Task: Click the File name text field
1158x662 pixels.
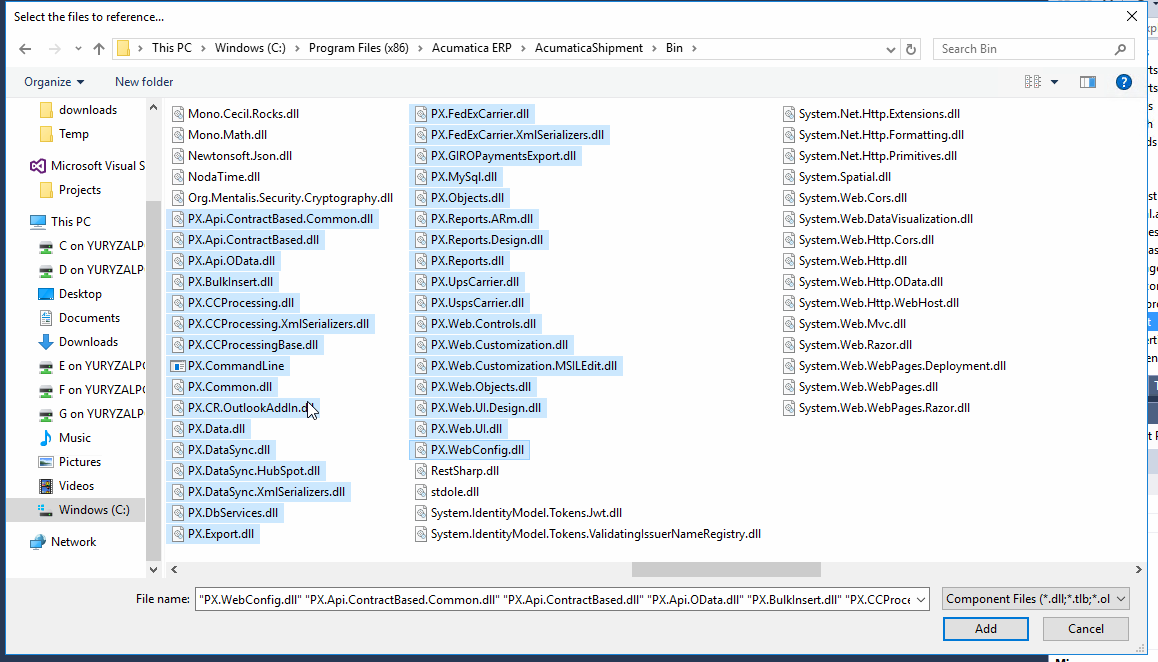Action: [x=554, y=599]
